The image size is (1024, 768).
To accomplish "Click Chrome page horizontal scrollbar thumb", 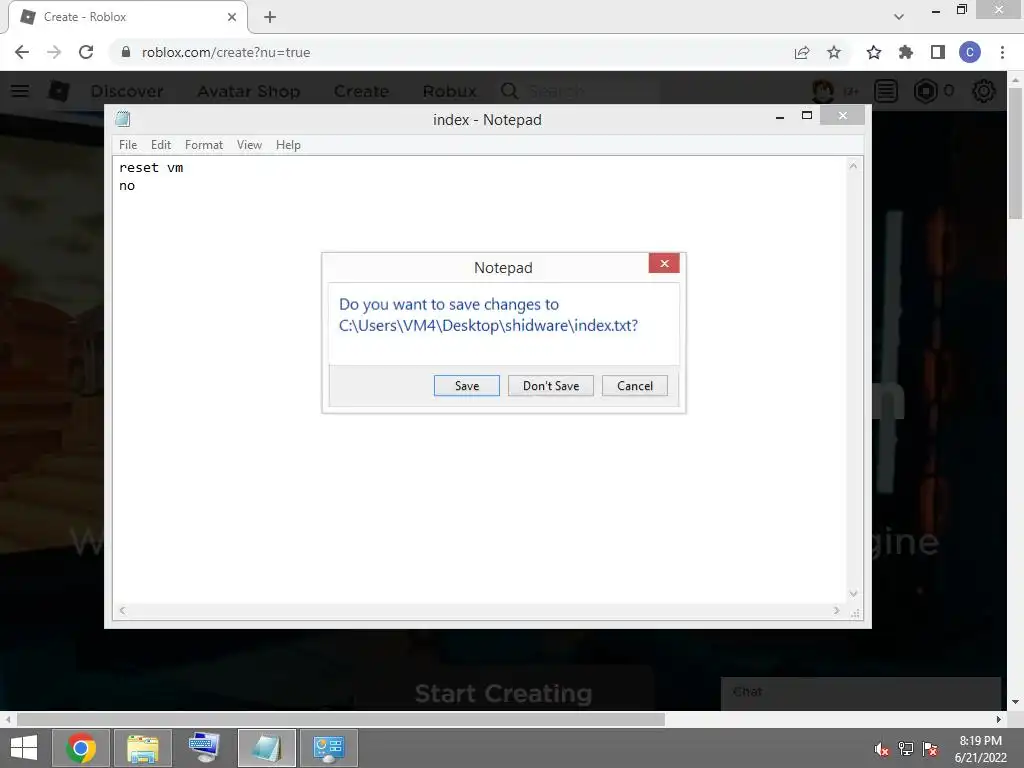I will [341, 720].
